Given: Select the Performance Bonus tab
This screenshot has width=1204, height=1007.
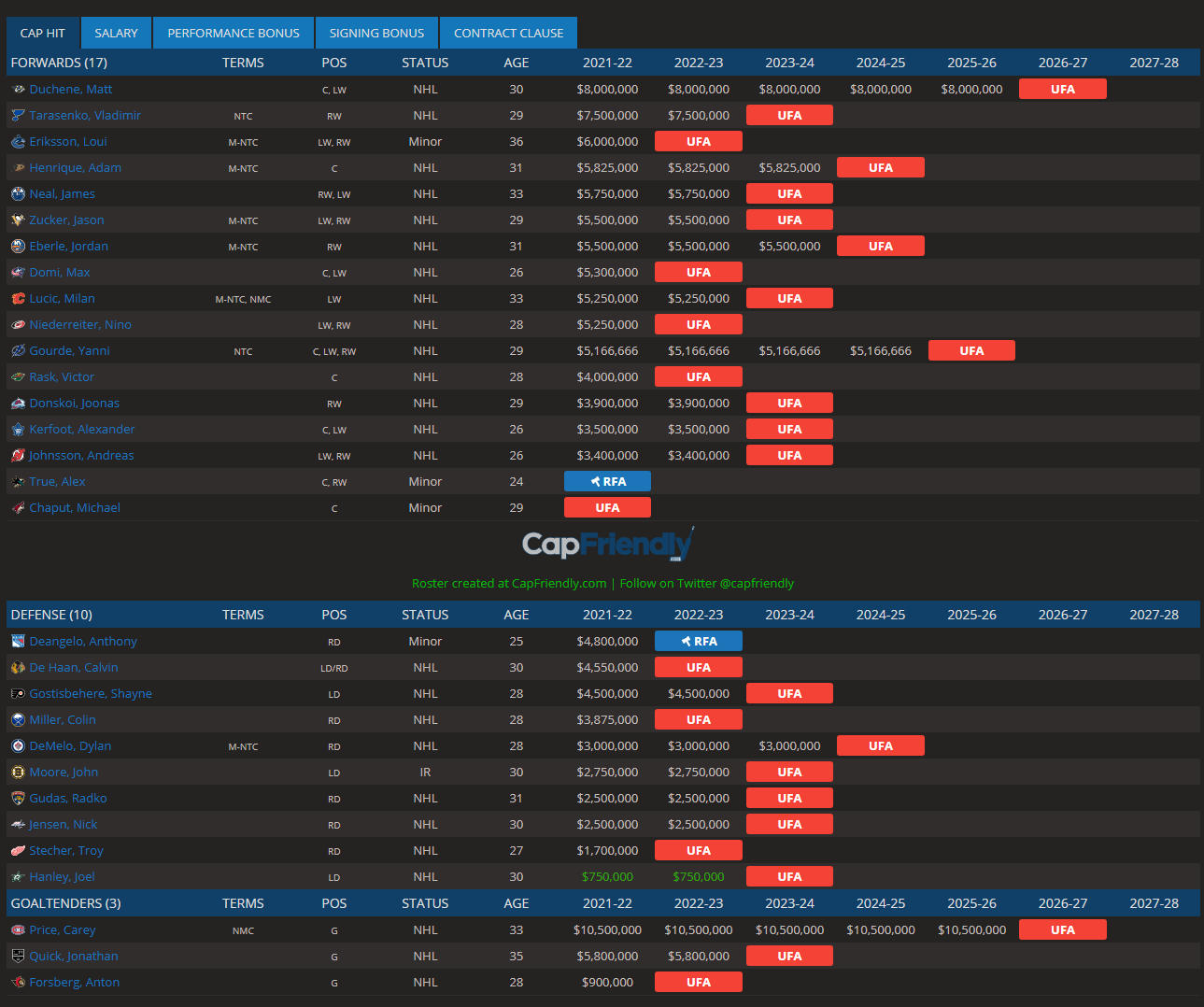Looking at the screenshot, I should click(234, 33).
